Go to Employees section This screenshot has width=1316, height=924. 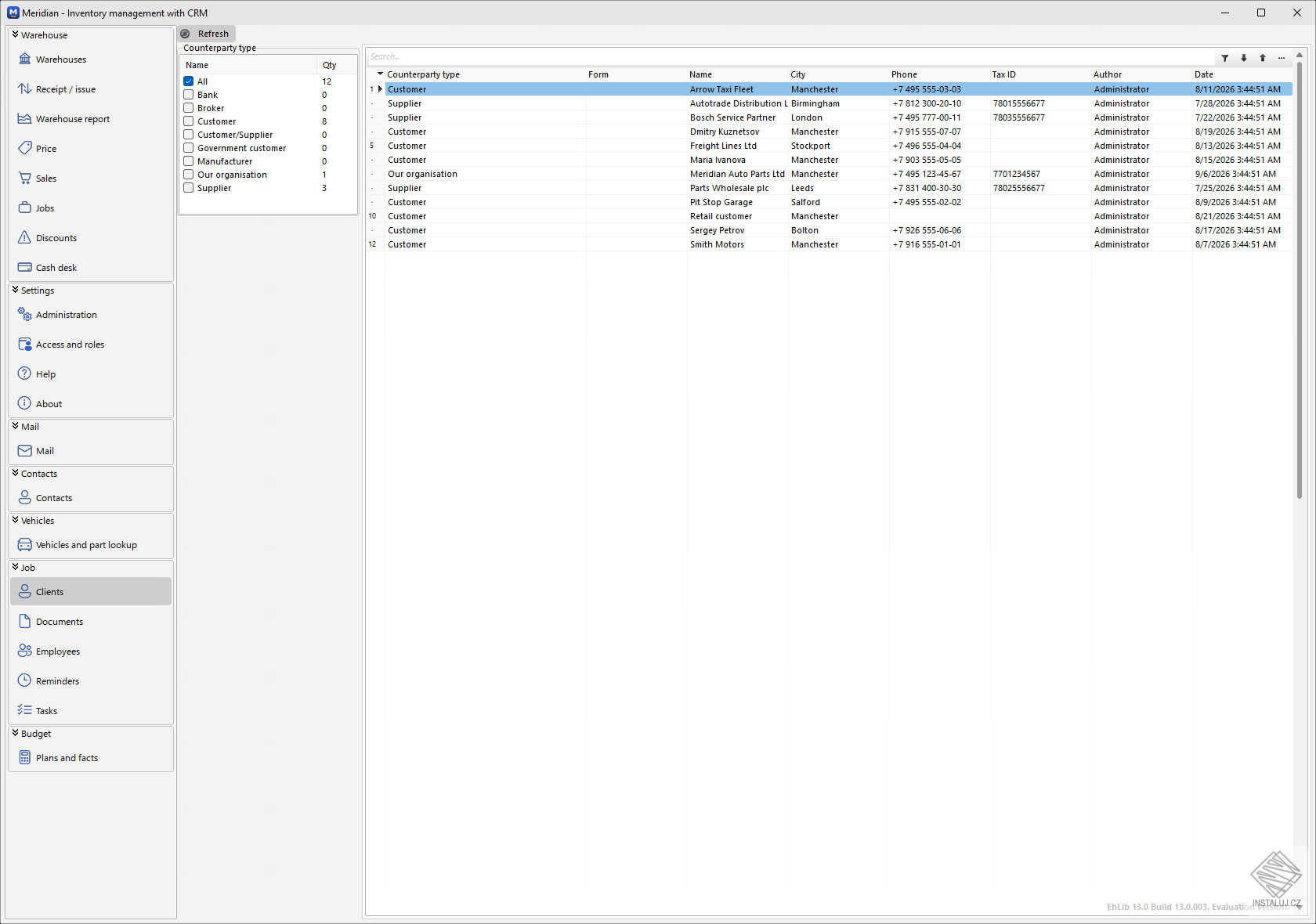click(x=91, y=651)
